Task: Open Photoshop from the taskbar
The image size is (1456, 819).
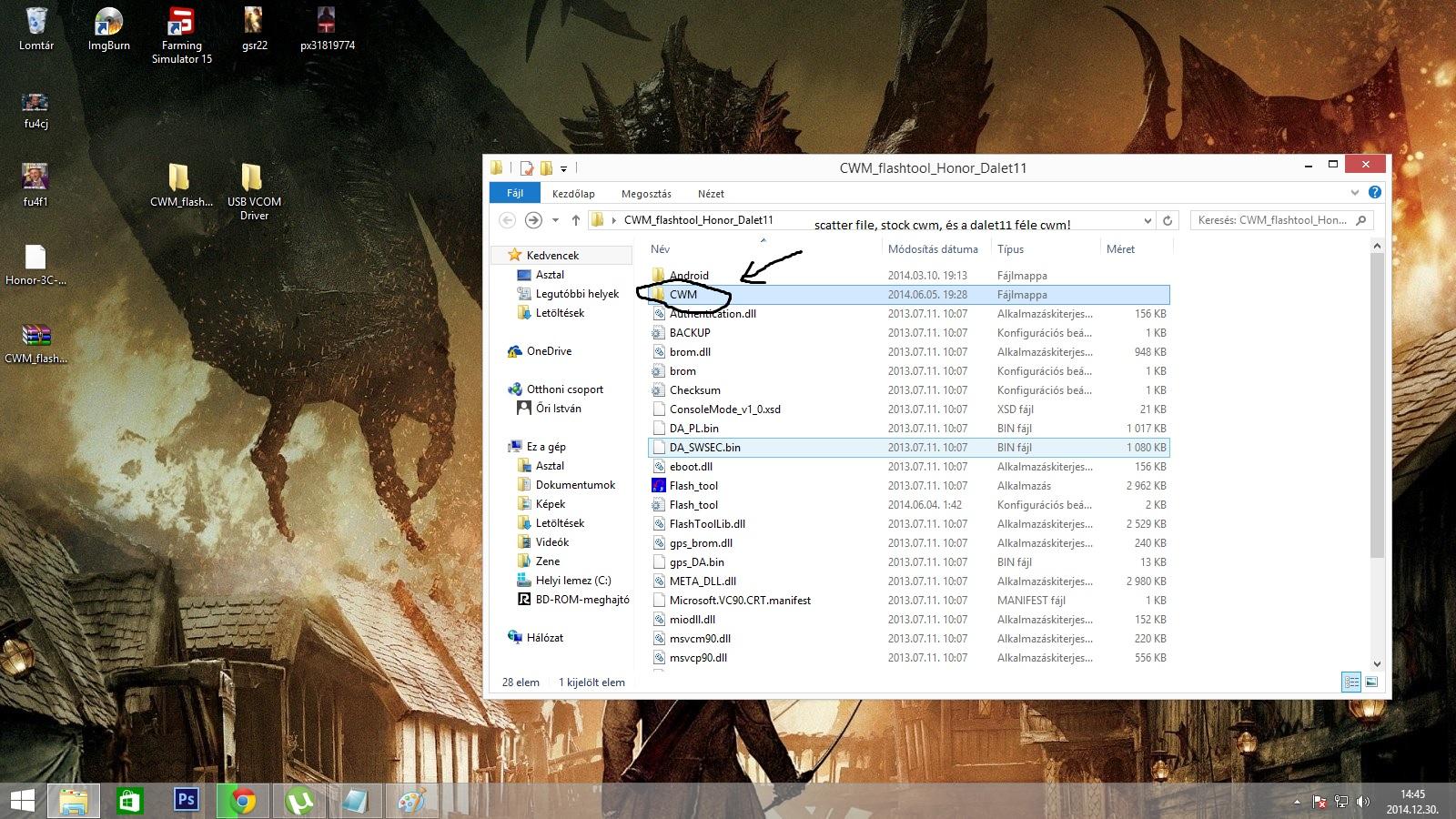Action: (186, 801)
